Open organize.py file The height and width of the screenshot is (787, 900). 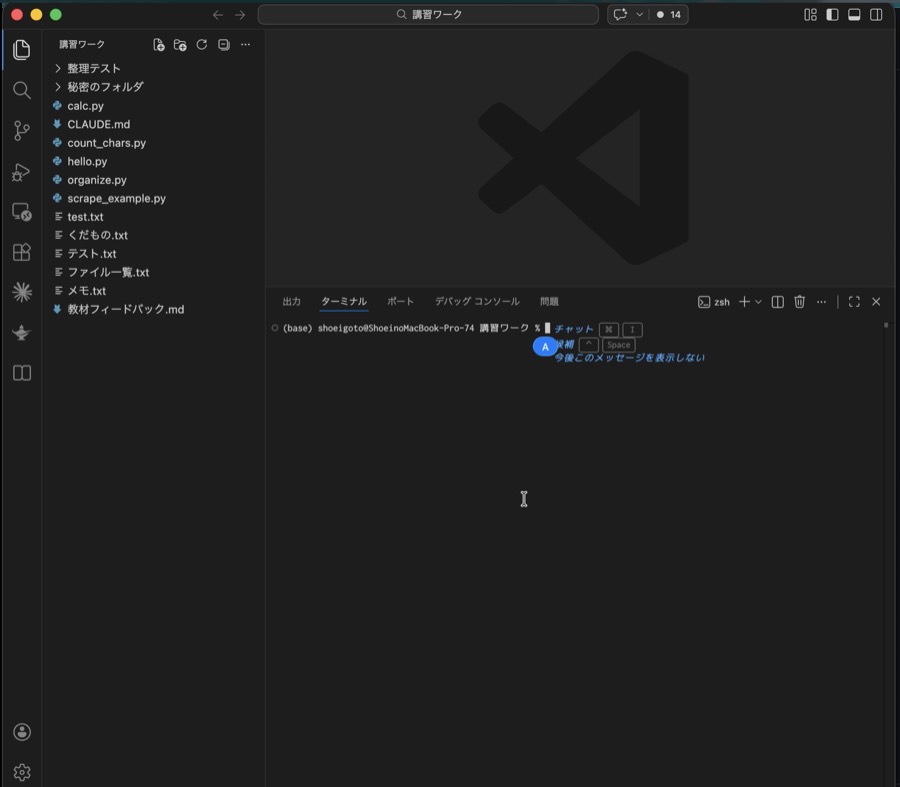pos(153,180)
